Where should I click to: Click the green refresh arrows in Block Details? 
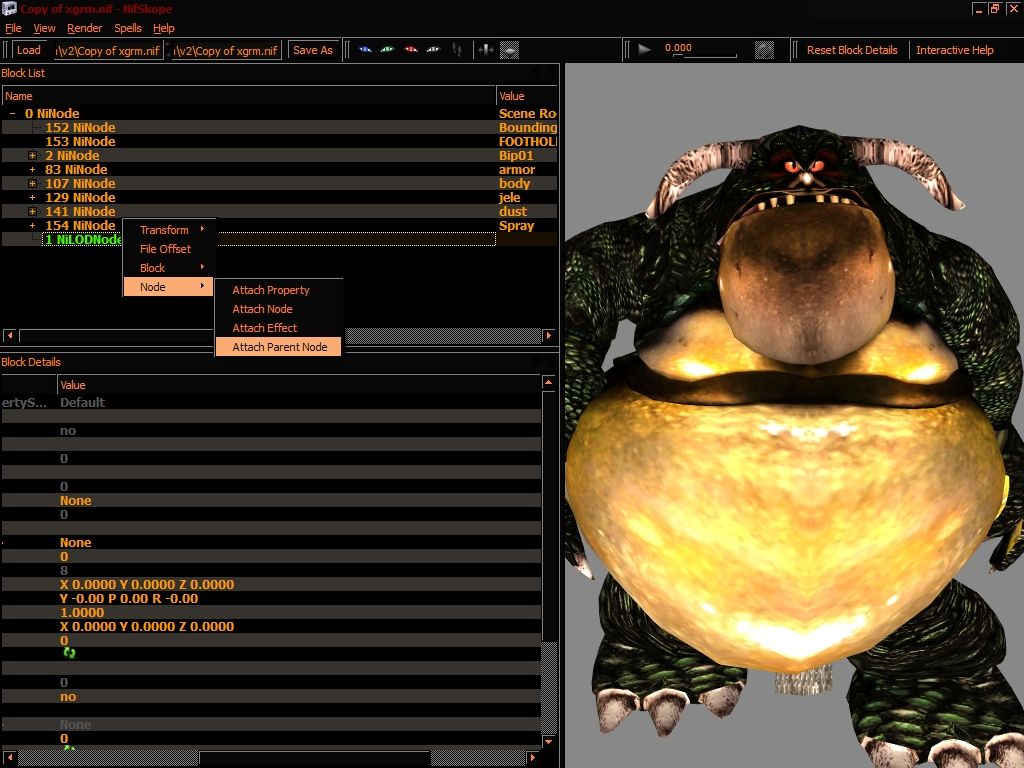(x=69, y=652)
